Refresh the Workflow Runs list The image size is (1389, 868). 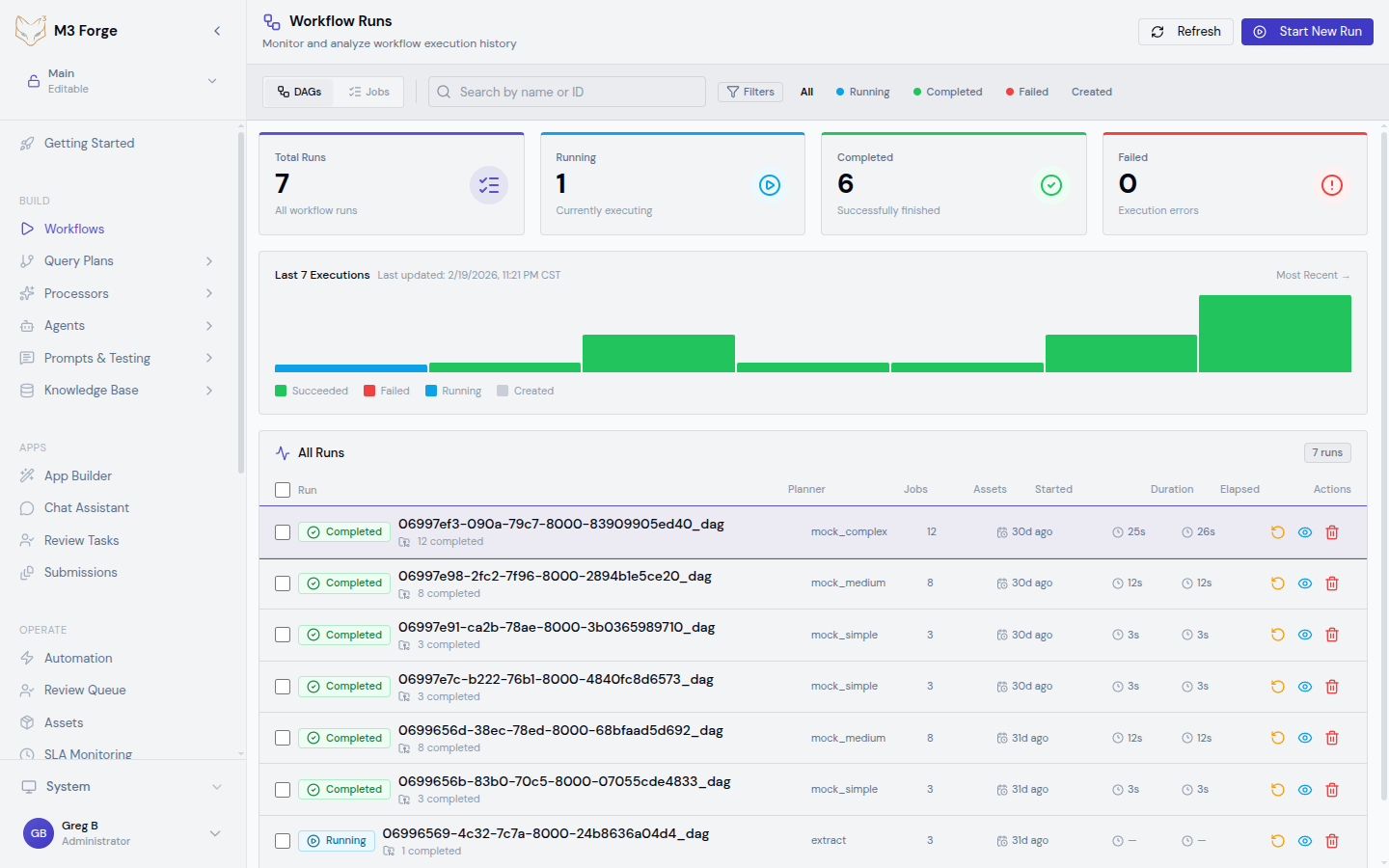click(x=1185, y=31)
